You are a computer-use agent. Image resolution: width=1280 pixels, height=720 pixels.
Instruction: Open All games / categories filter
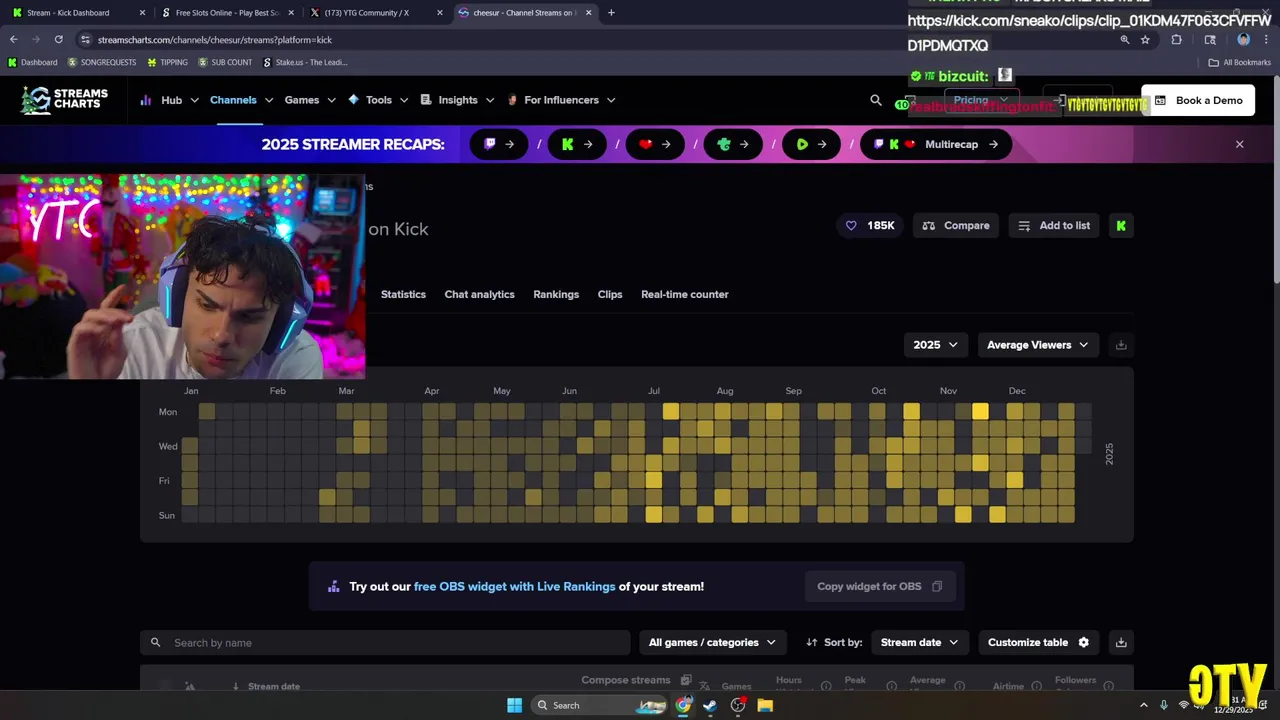tap(712, 642)
